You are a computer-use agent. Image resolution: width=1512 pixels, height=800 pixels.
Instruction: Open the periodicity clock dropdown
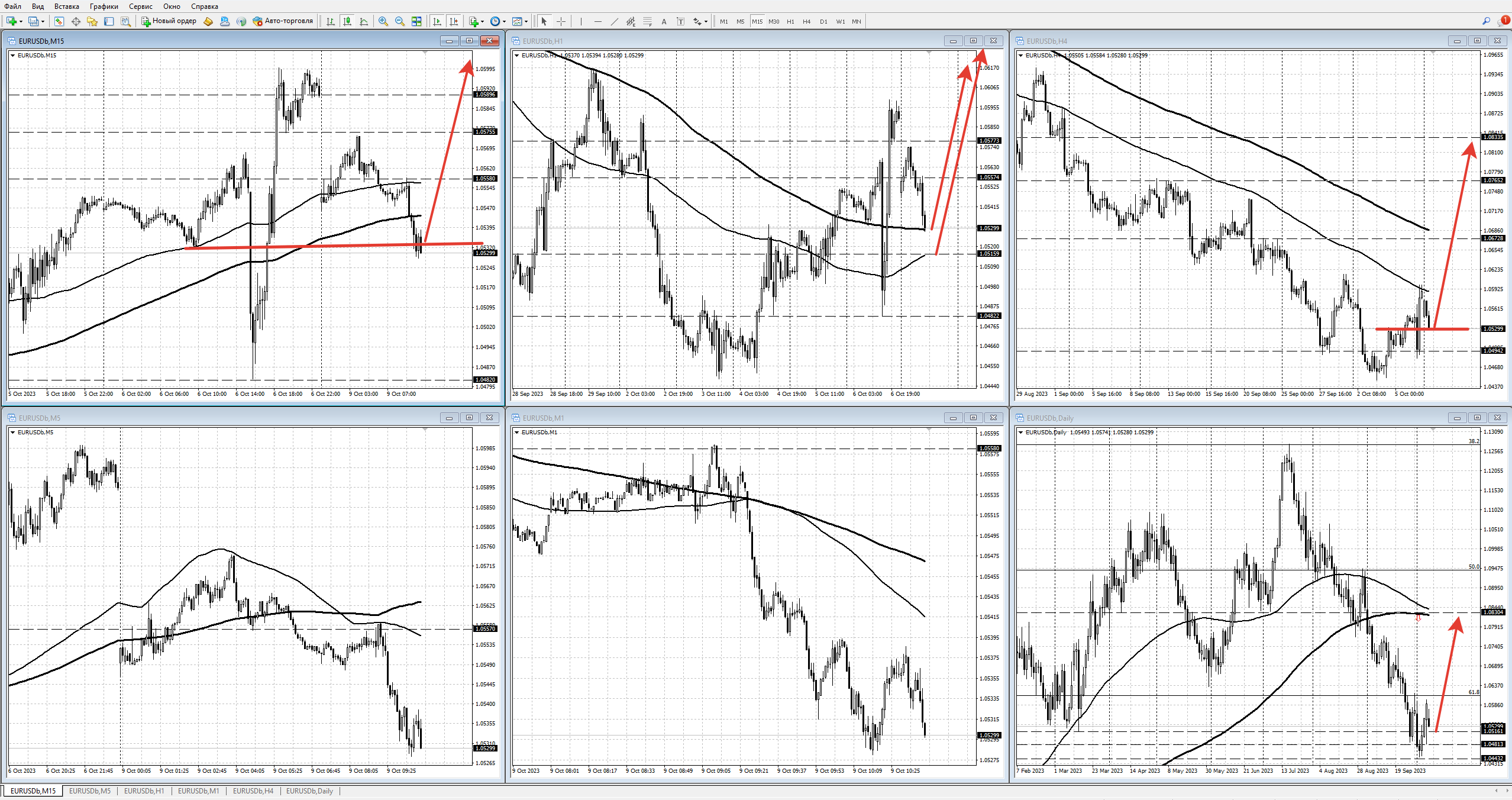click(x=497, y=21)
